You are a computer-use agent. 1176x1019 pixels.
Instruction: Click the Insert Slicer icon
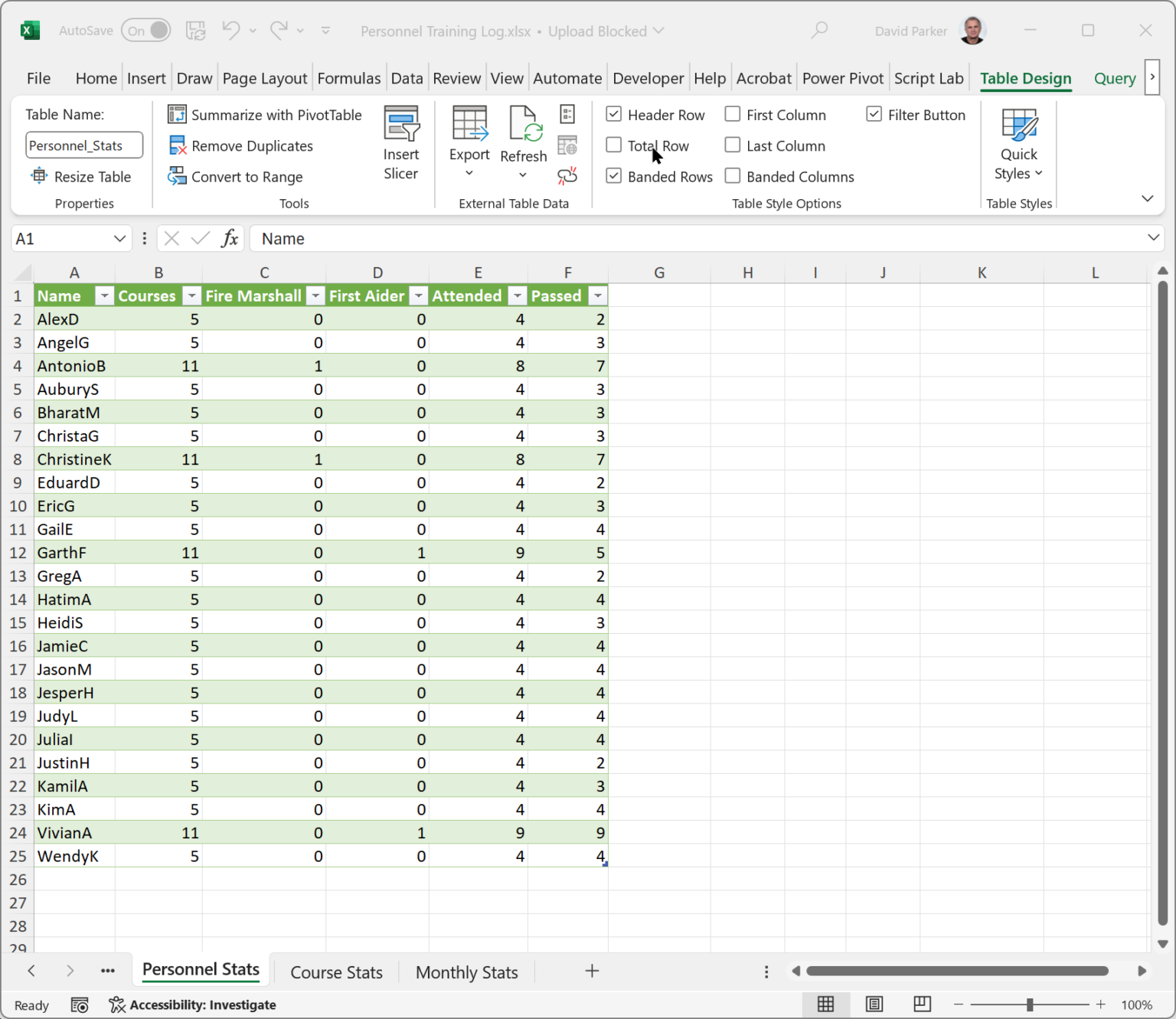click(401, 125)
